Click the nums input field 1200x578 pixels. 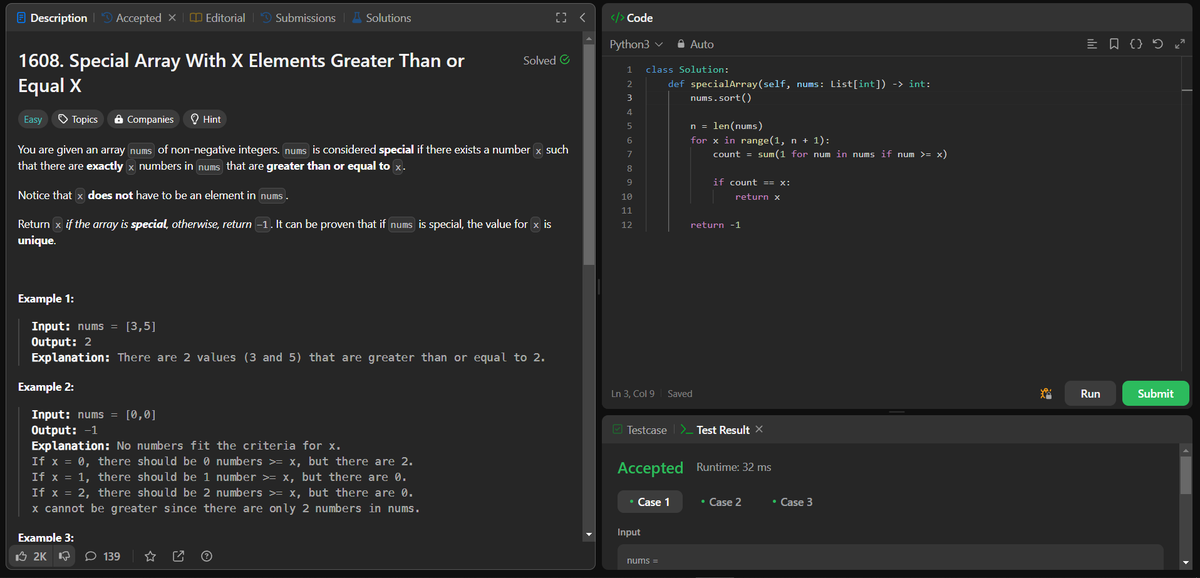click(890, 558)
